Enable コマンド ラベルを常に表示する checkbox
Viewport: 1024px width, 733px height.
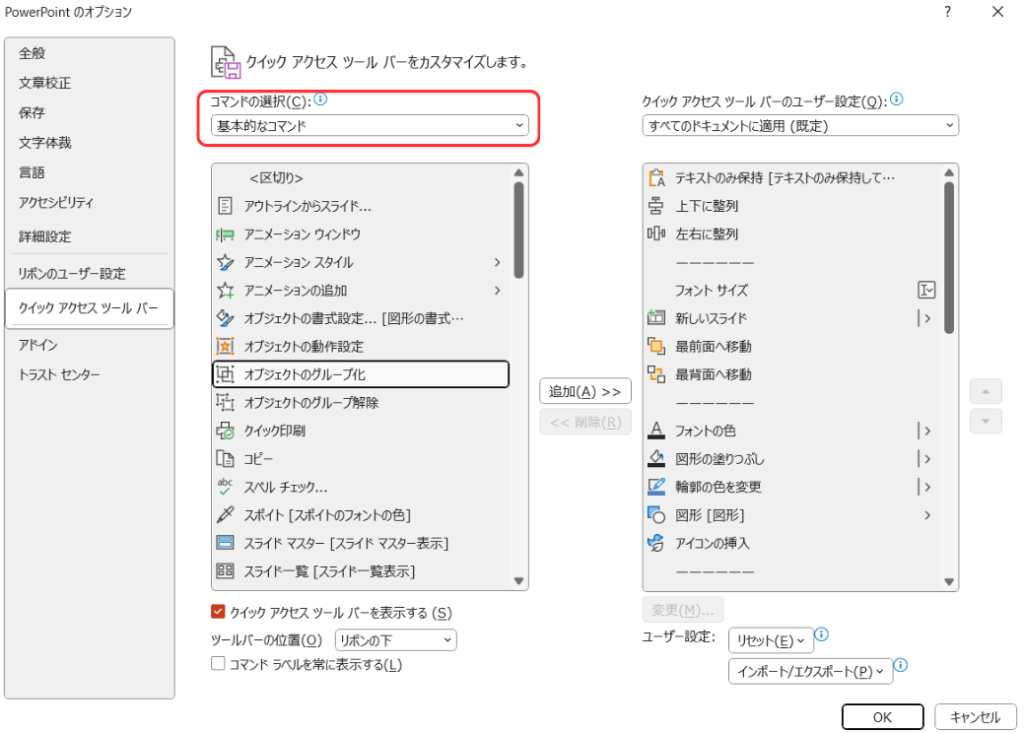click(218, 664)
